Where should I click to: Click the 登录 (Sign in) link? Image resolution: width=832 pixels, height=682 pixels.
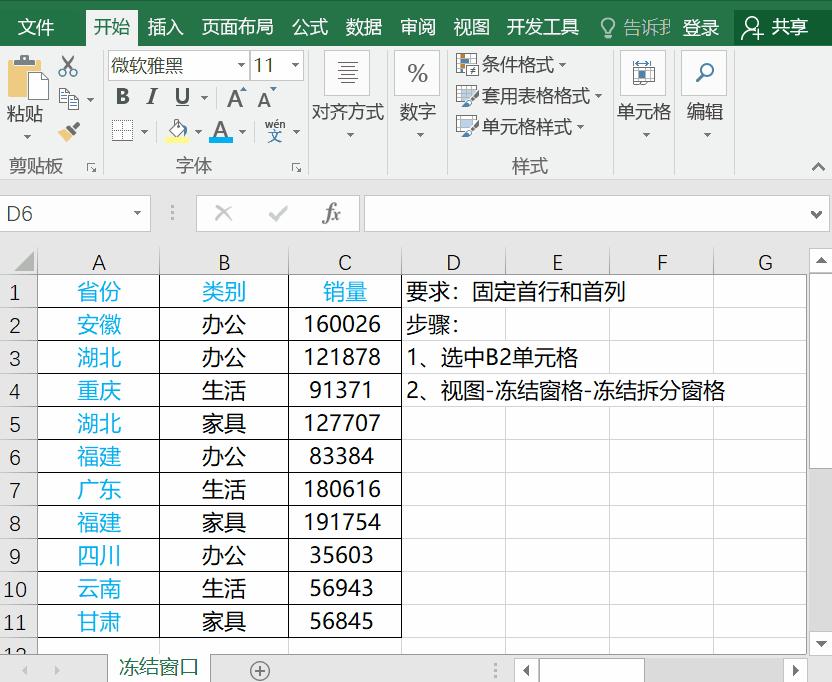click(700, 27)
